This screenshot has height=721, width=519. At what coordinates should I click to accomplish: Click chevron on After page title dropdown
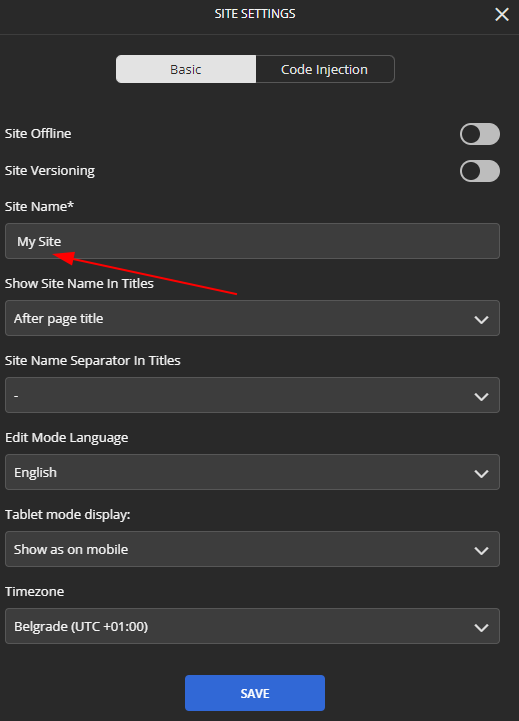481,319
